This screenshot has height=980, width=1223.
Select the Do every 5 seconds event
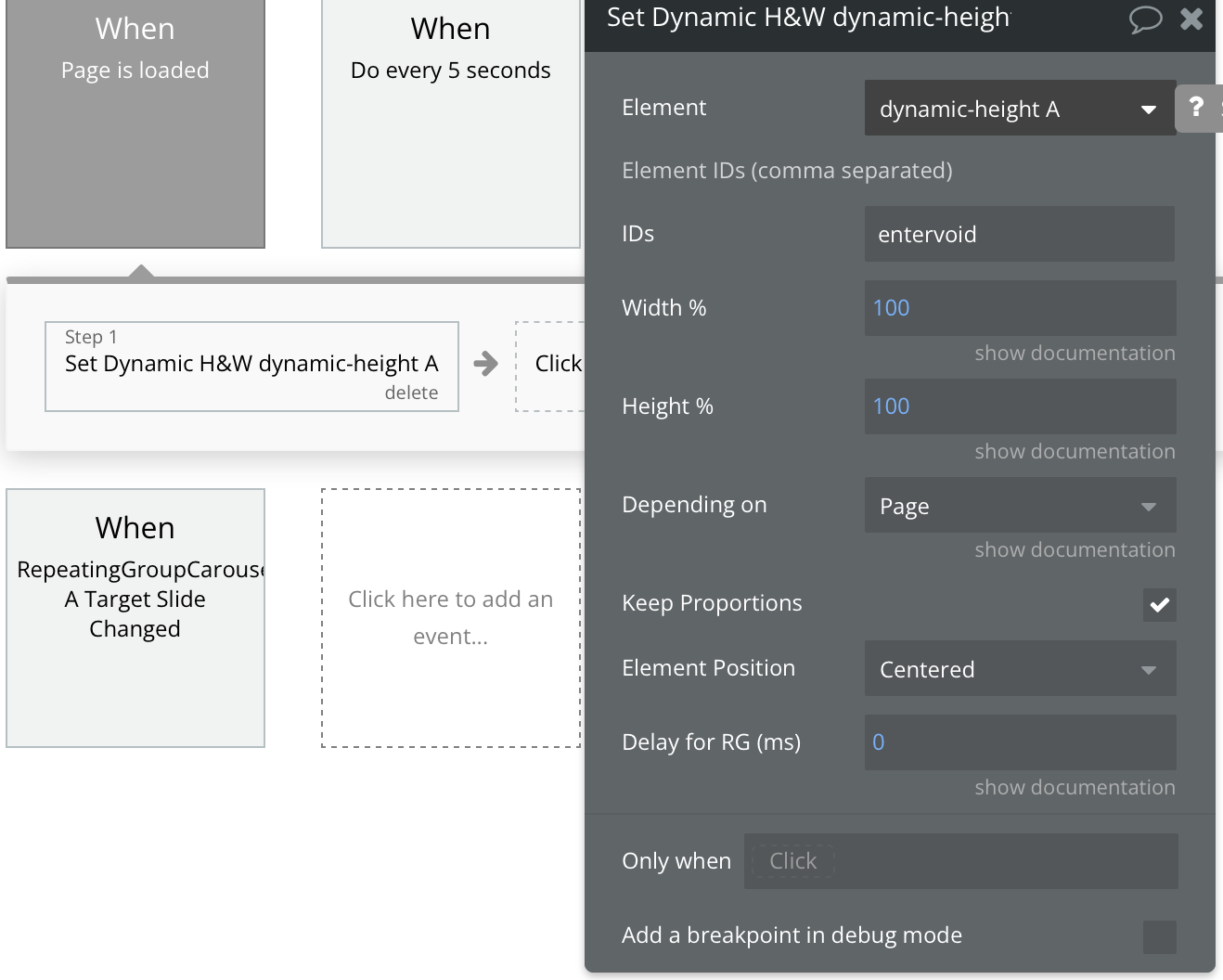(x=450, y=123)
